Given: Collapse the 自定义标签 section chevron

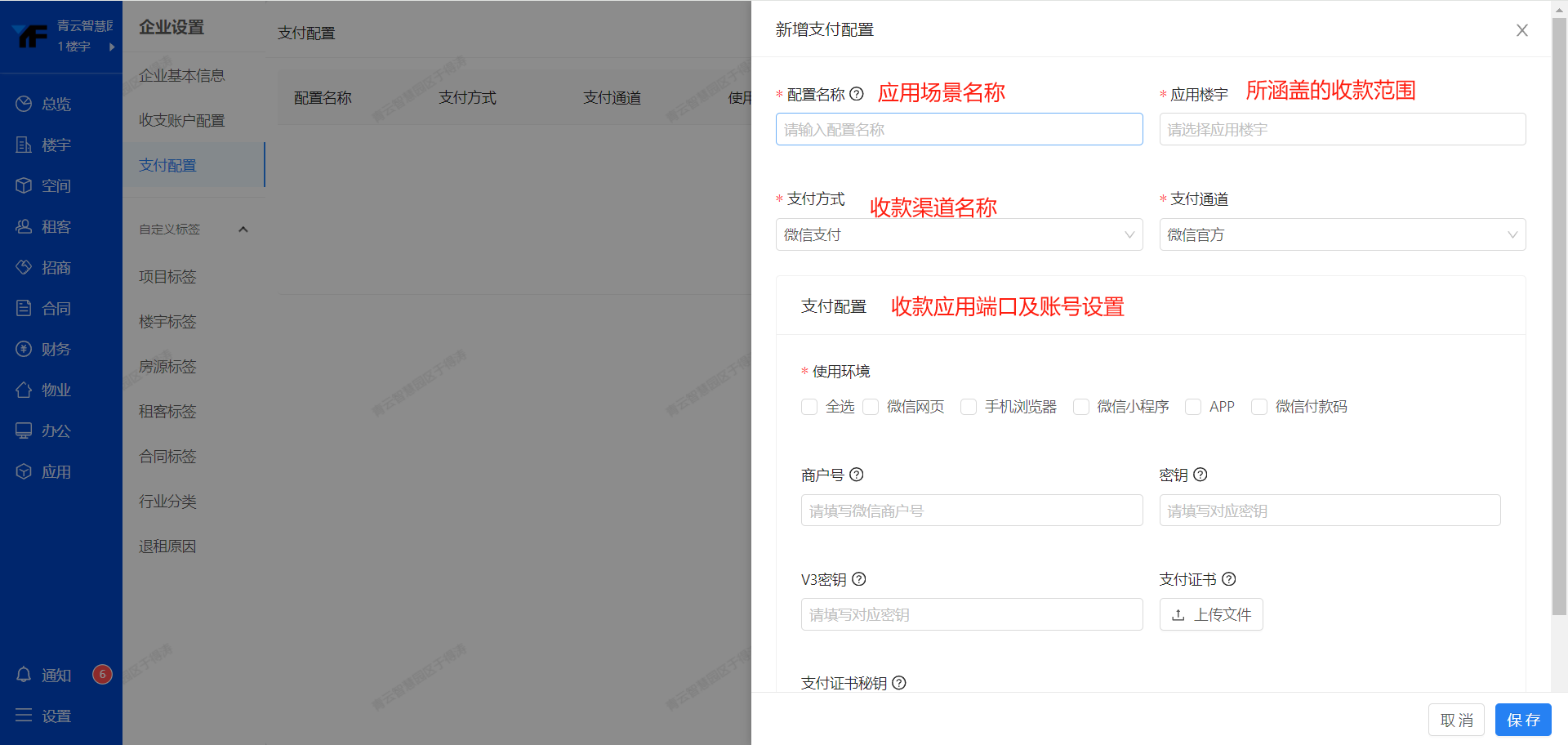Looking at the screenshot, I should 243,230.
